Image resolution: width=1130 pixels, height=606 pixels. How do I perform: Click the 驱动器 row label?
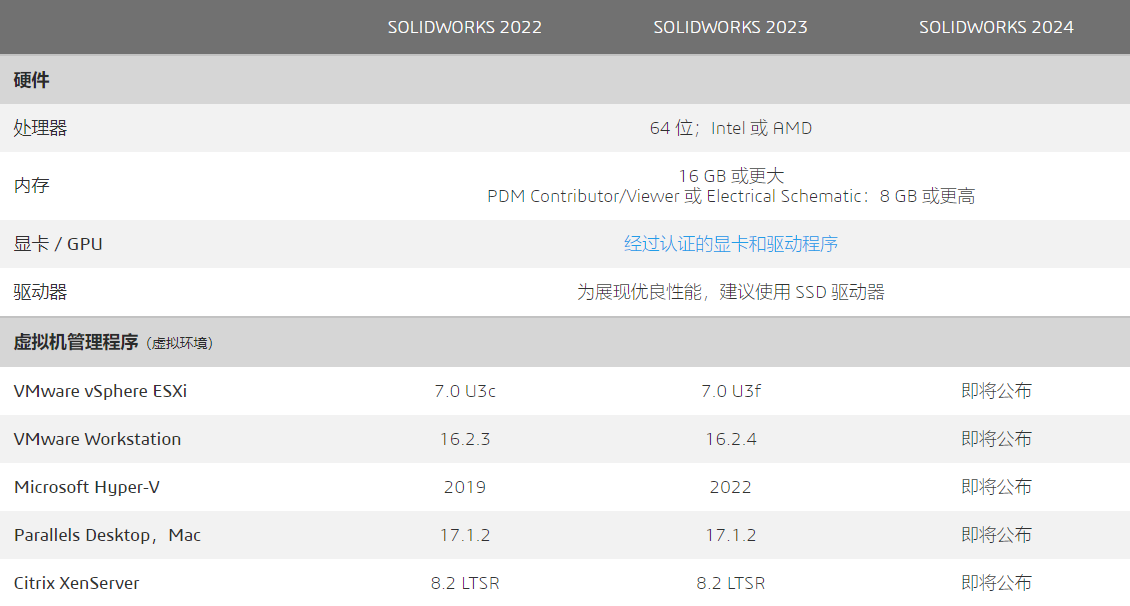[41, 292]
